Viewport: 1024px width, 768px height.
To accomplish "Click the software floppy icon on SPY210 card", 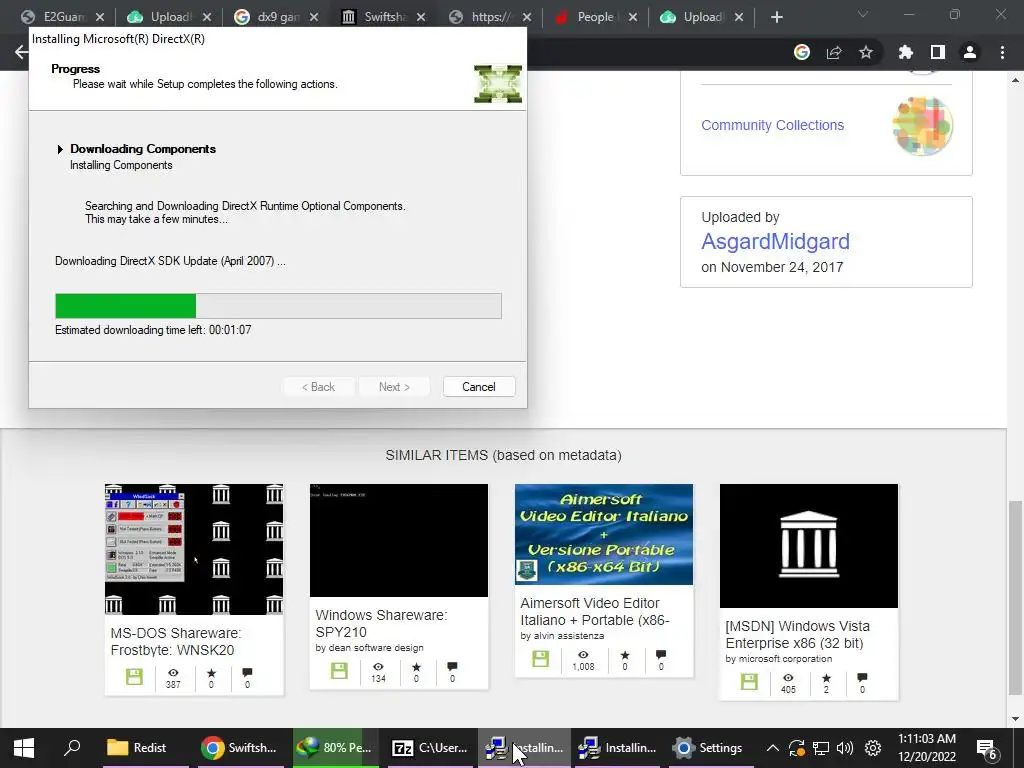I will tap(339, 671).
